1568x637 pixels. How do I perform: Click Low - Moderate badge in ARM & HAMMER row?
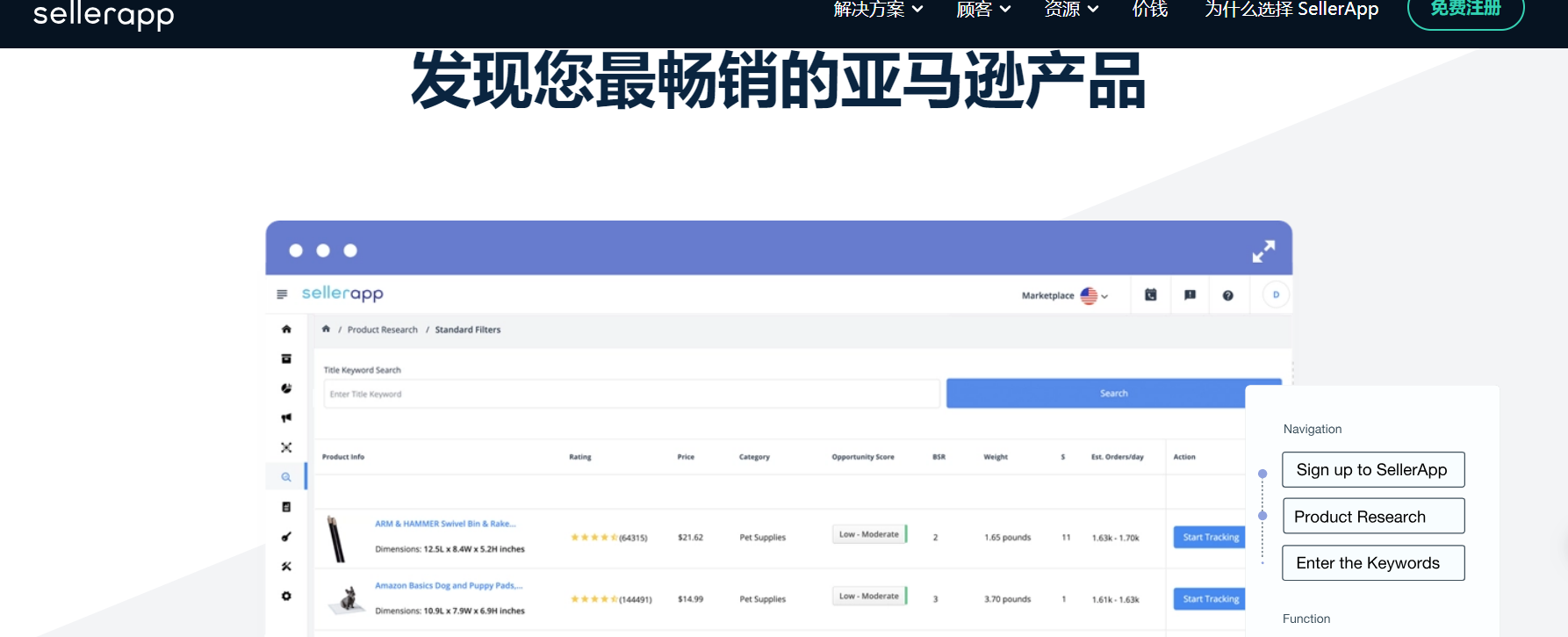point(869,534)
